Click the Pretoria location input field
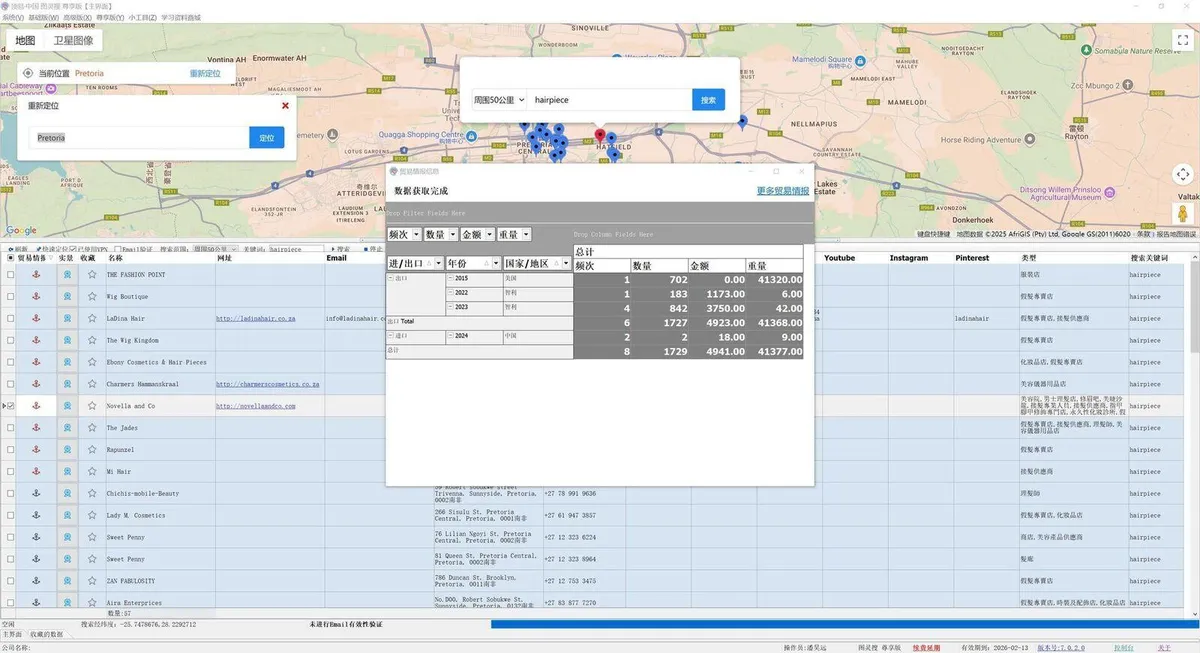The height and width of the screenshot is (653, 1200). (x=139, y=138)
